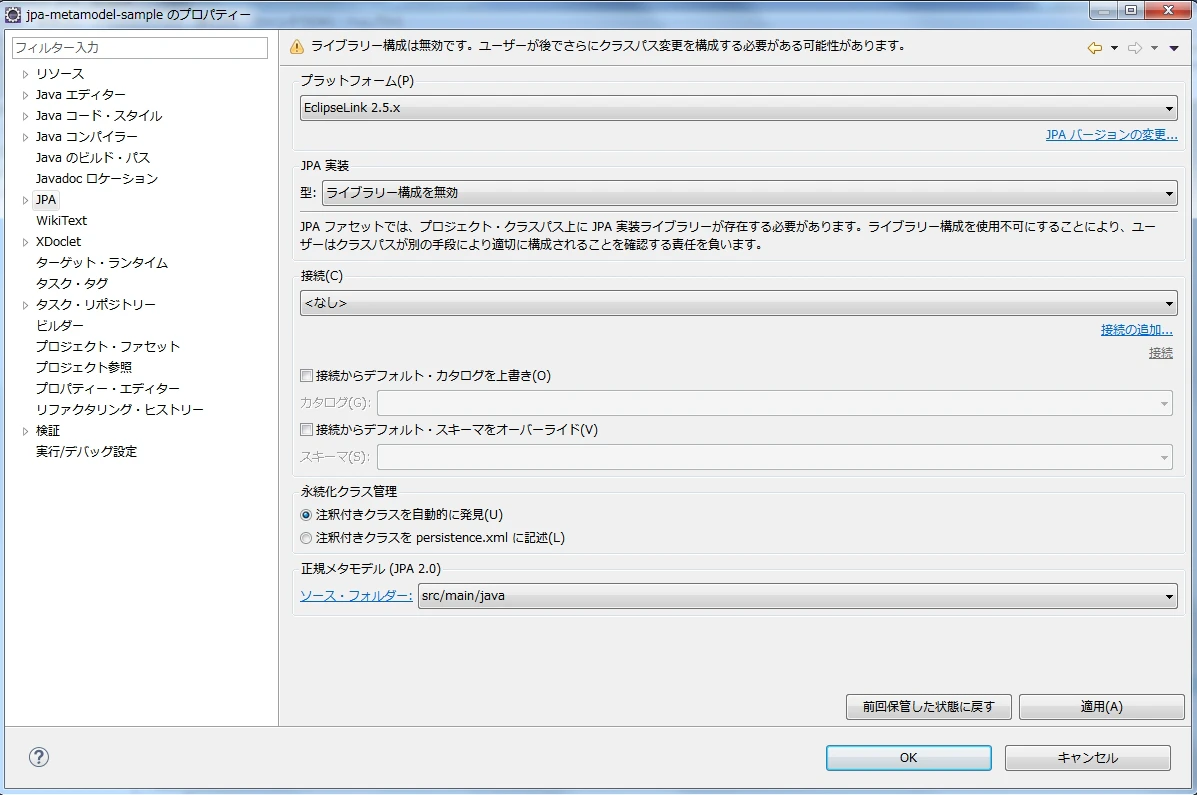Open the プラットフォーム EclipseLink 2.5.x dropdown

738,108
